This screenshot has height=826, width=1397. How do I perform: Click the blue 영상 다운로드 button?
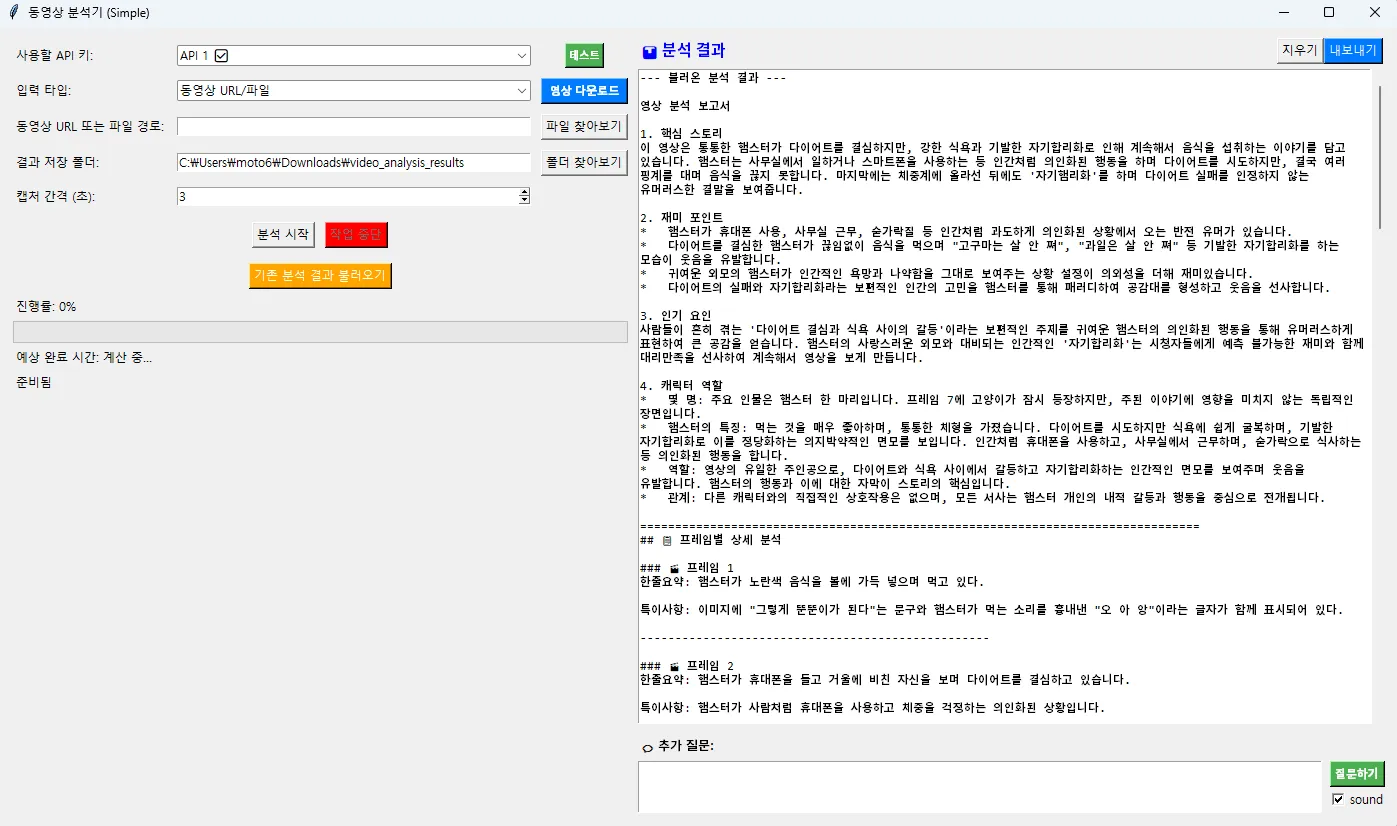pos(584,91)
